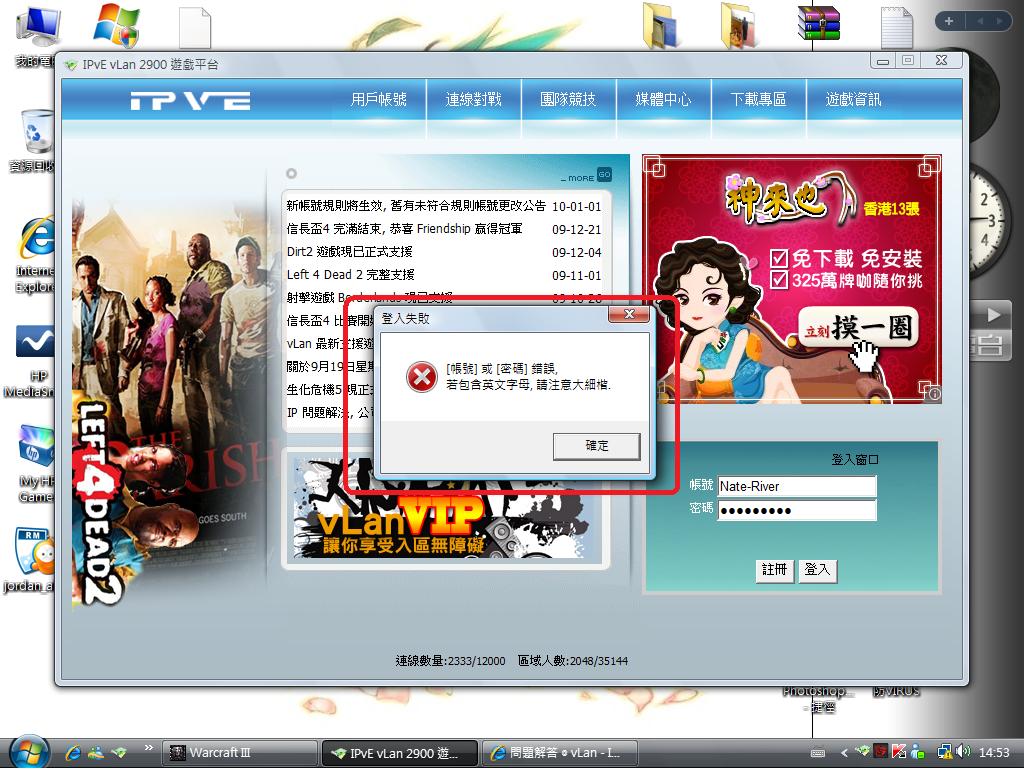This screenshot has width=1024, height=769.
Task: Click the 區域人數:2048/35144 status text
Action: [573, 661]
